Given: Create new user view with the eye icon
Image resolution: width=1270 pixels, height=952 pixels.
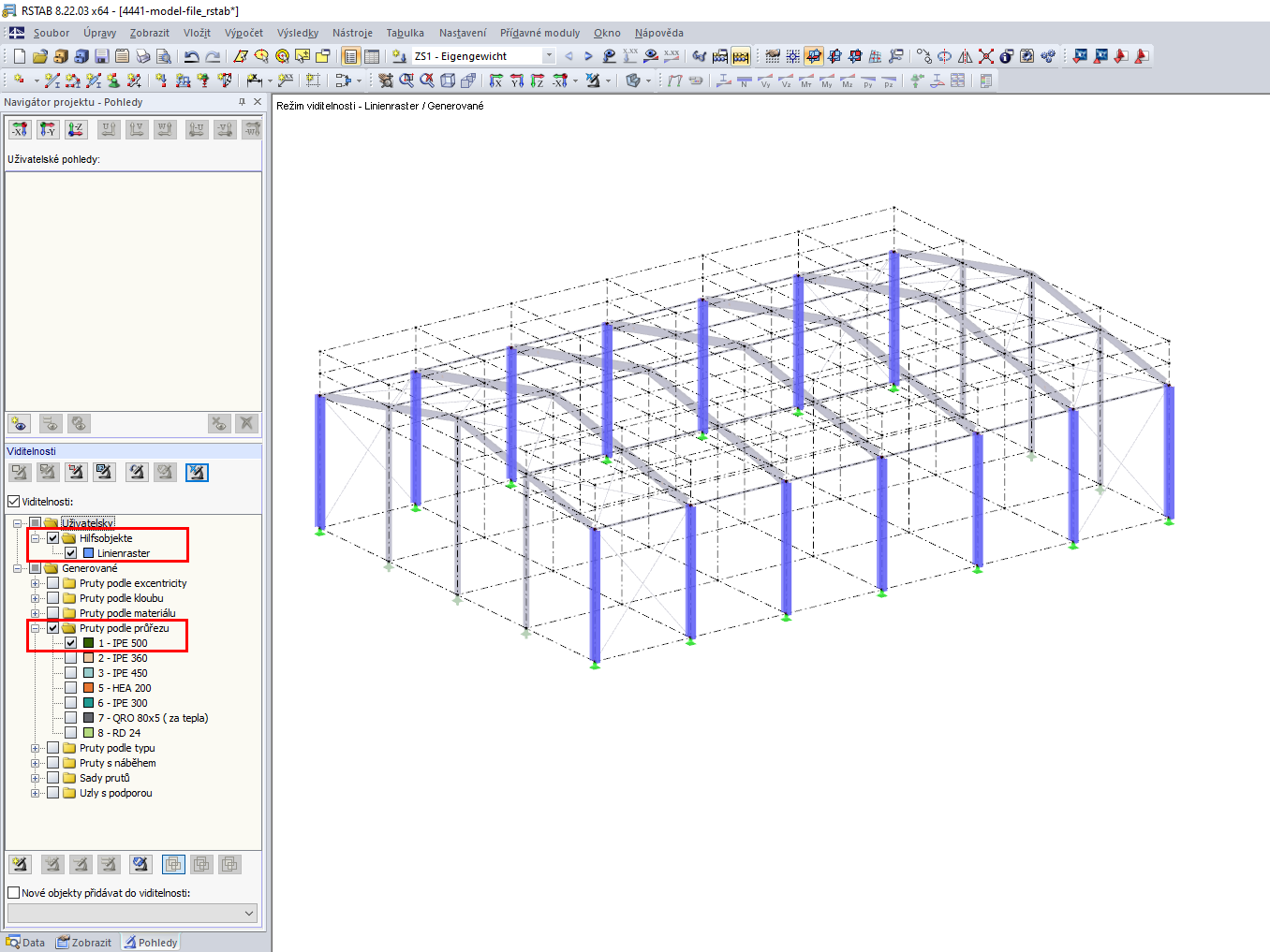Looking at the screenshot, I should point(20,423).
